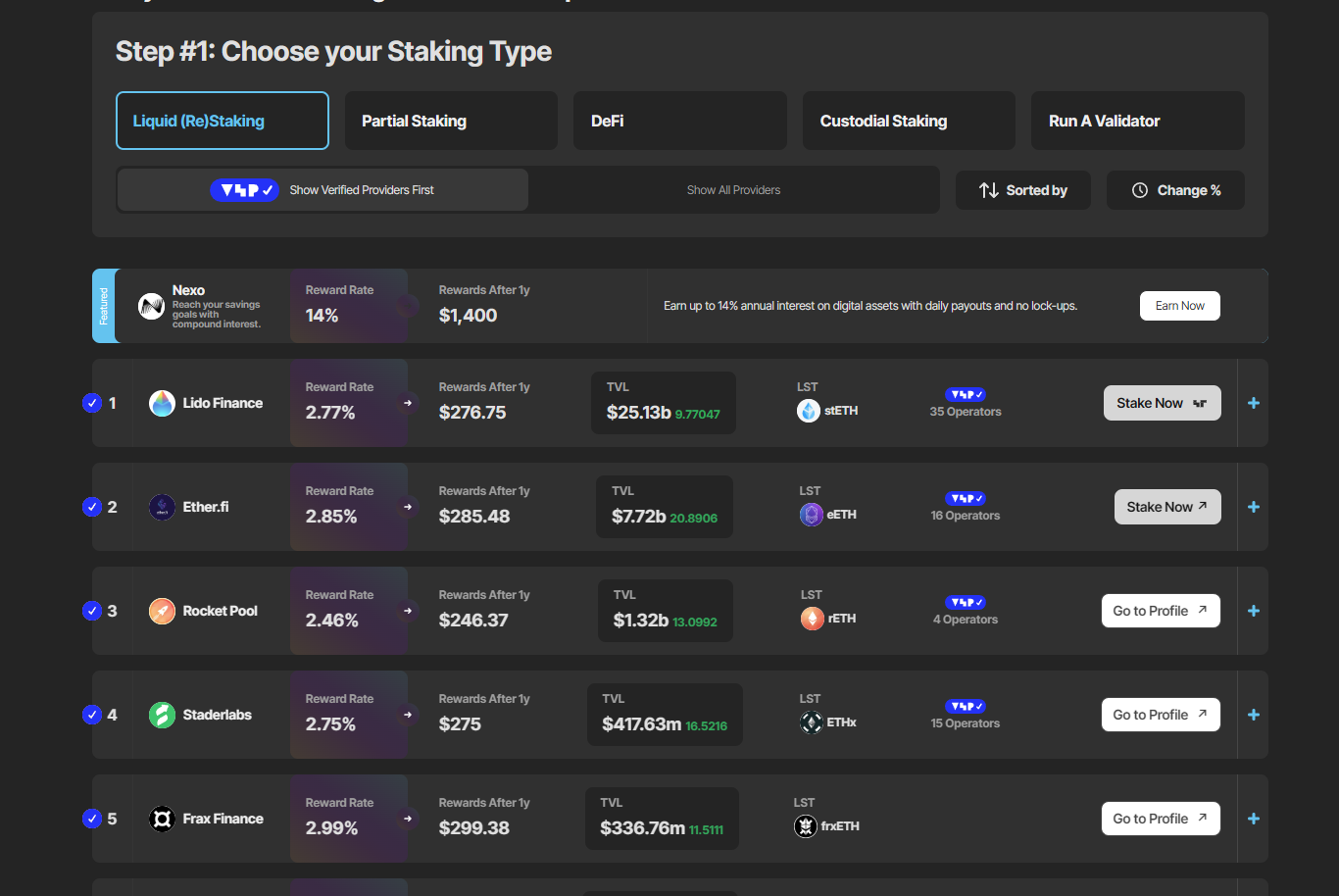The height and width of the screenshot is (896, 1339).
Task: Open the Change % dropdown
Action: click(x=1175, y=190)
